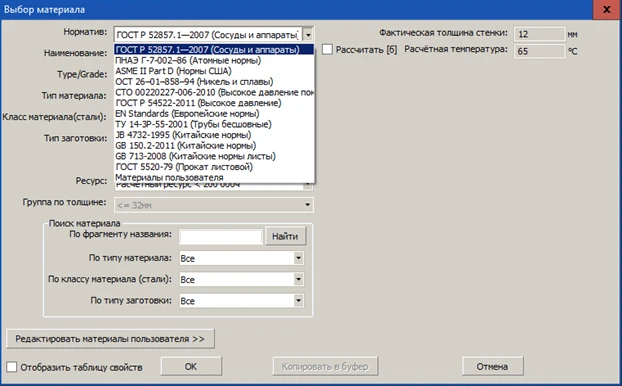Collapse the Норматив dropdown arrow
This screenshot has width=622, height=386.
pos(308,35)
